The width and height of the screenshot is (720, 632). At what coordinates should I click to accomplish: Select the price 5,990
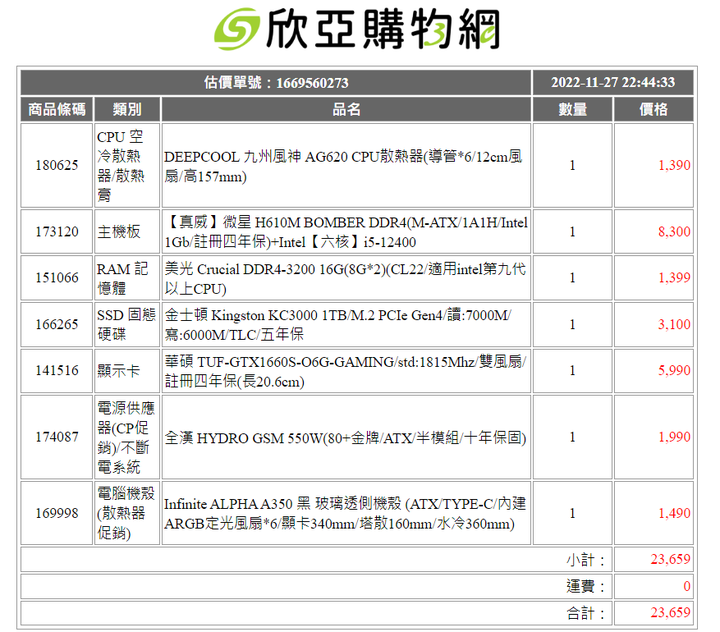tap(674, 371)
